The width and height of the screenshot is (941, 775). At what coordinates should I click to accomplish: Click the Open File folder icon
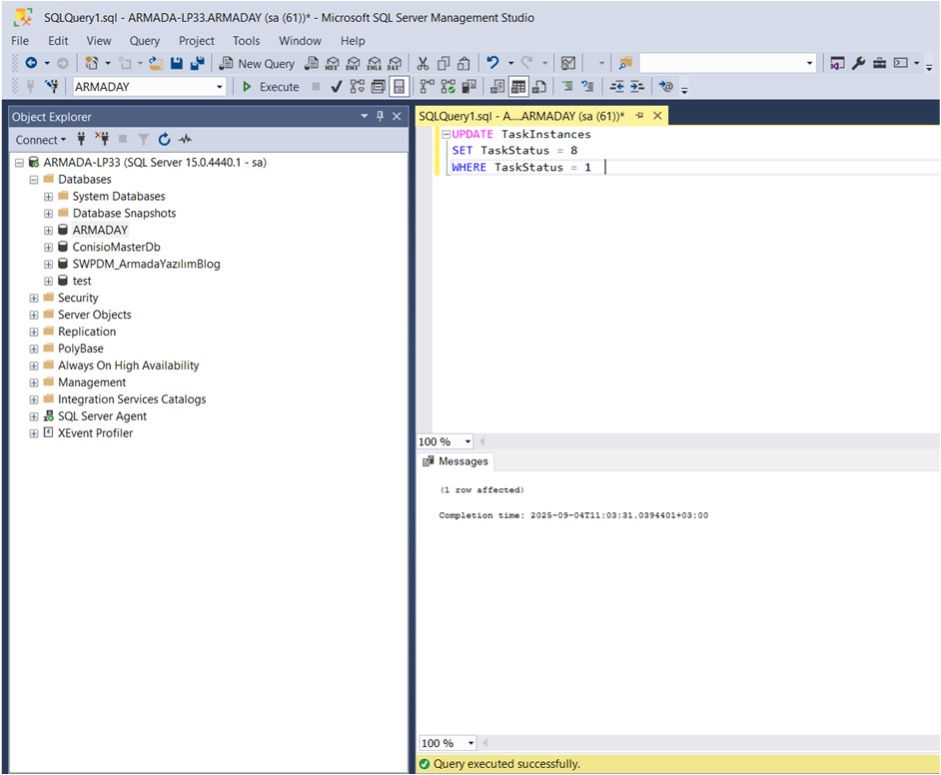(155, 63)
